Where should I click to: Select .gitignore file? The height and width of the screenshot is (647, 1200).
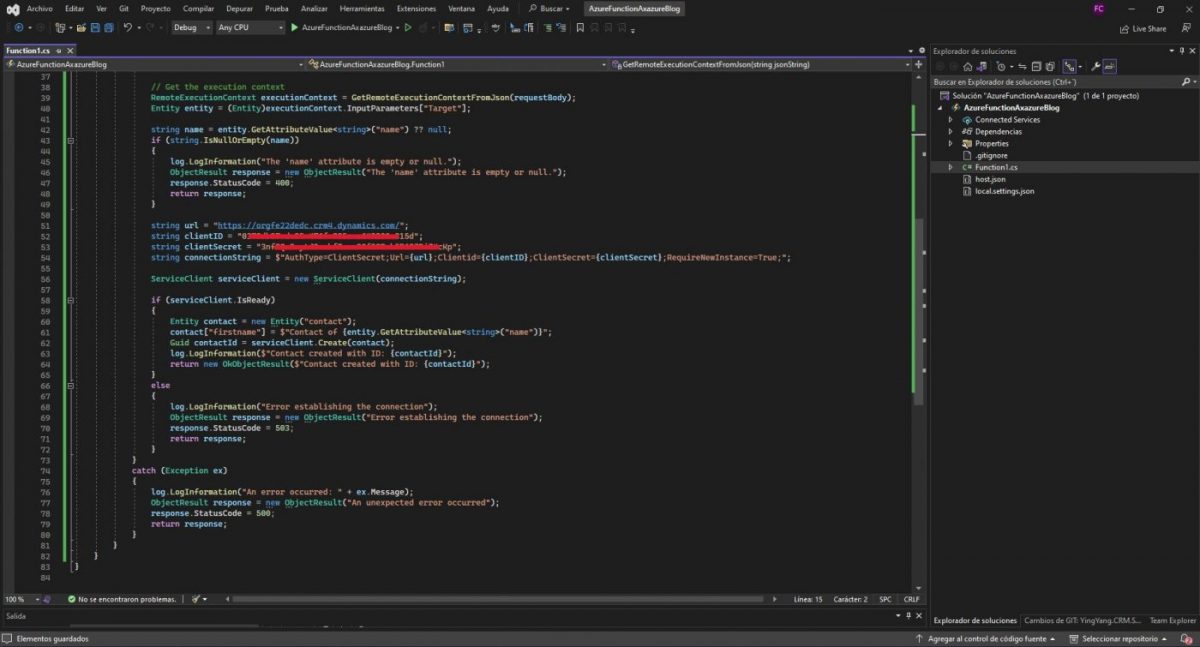coord(987,156)
